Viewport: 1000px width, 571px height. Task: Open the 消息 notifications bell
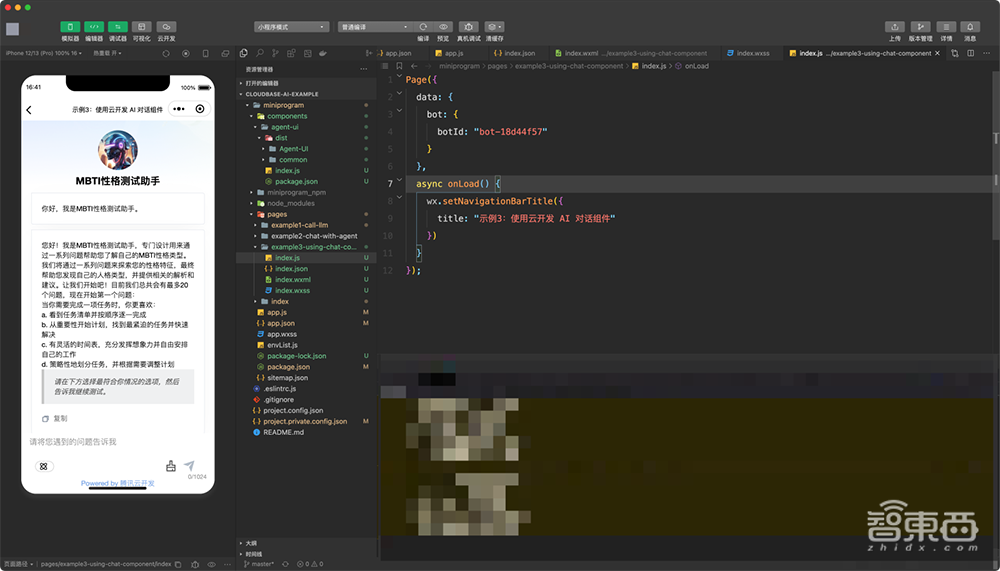tap(970, 26)
